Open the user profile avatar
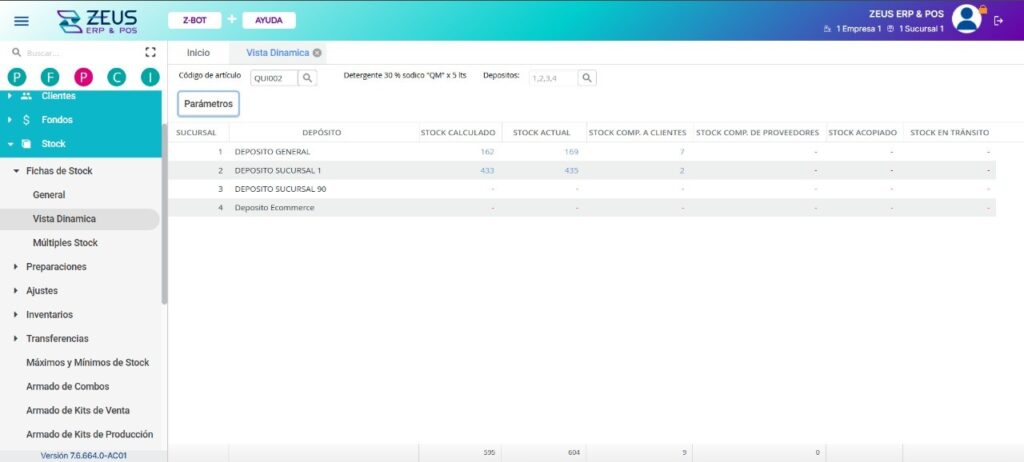Viewport: 1024px width, 462px height. (966, 19)
